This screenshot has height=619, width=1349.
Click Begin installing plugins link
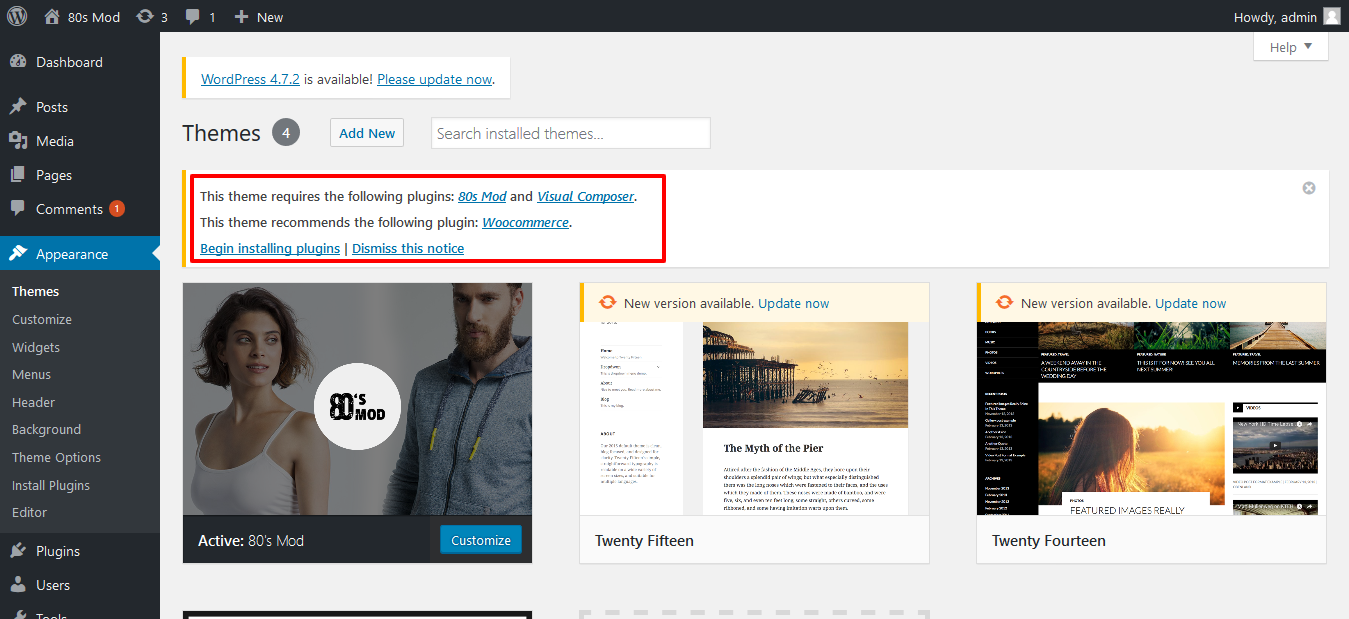(270, 248)
